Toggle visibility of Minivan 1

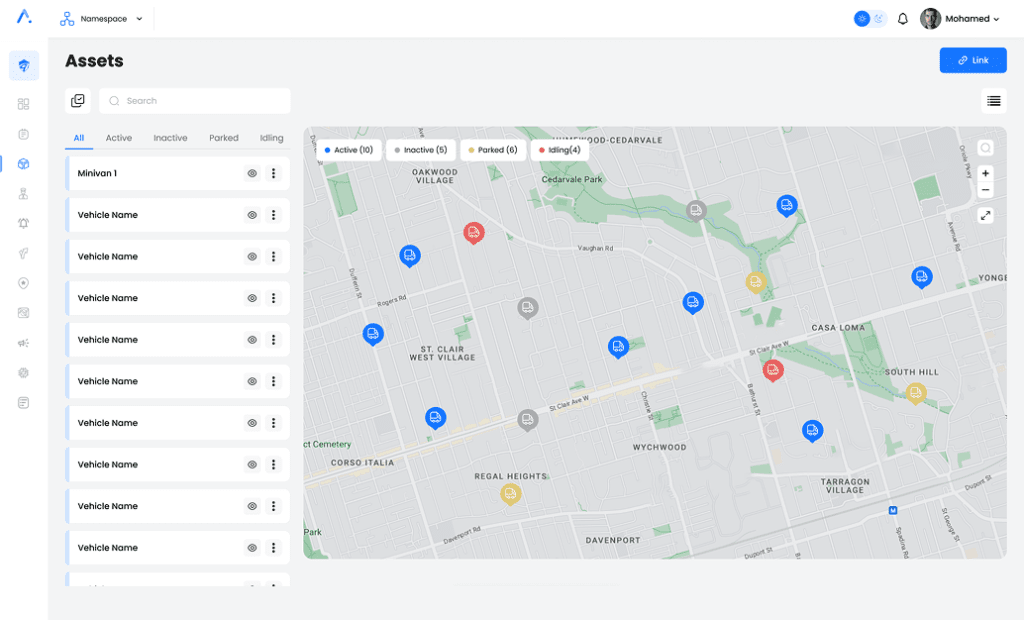(252, 174)
